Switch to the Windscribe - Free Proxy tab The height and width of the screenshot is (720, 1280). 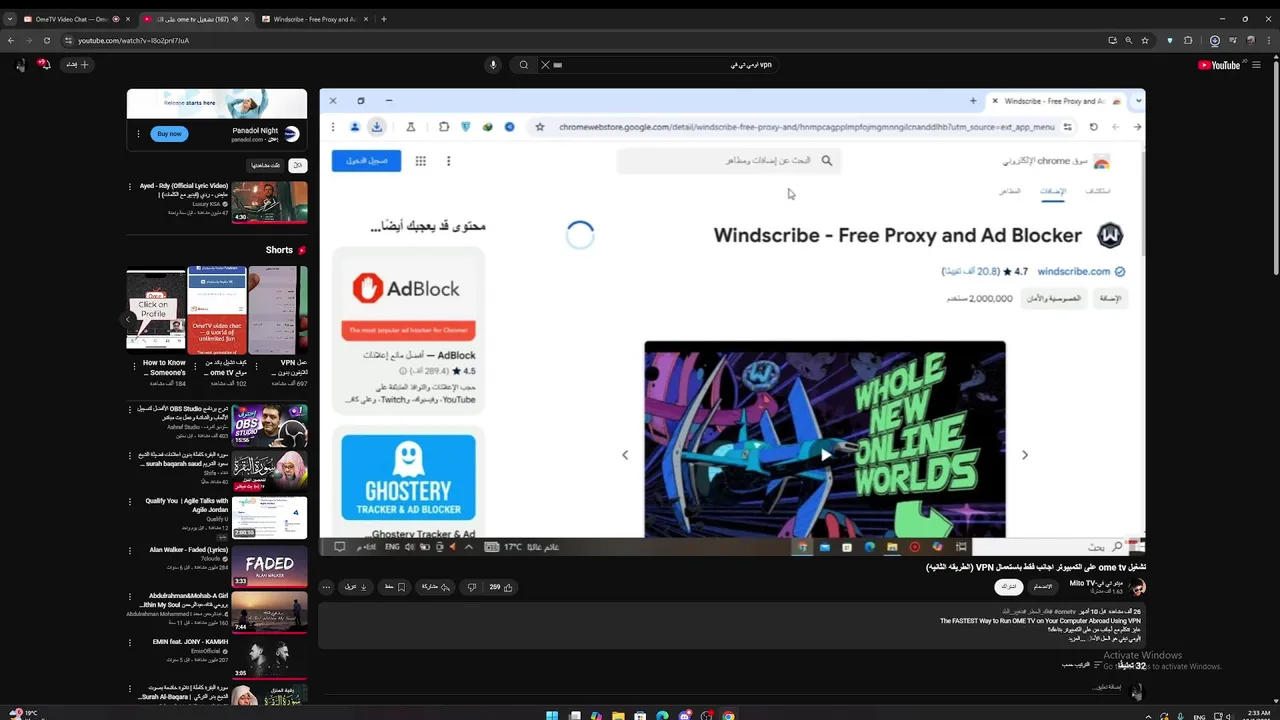[313, 19]
